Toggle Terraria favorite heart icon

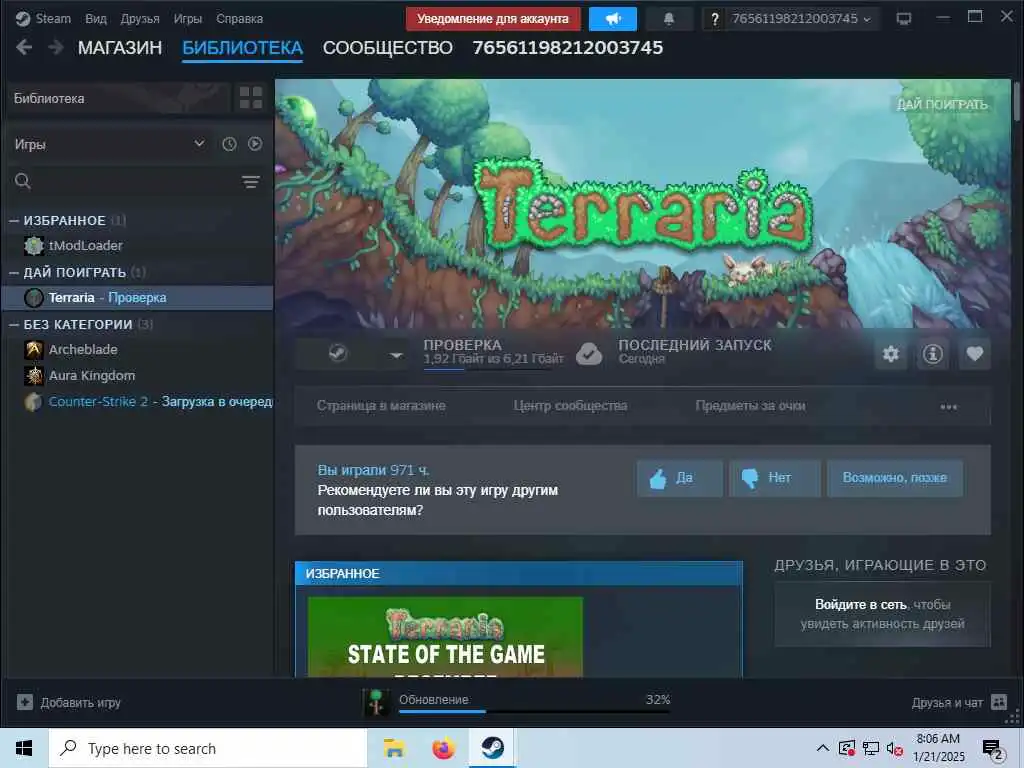point(974,354)
